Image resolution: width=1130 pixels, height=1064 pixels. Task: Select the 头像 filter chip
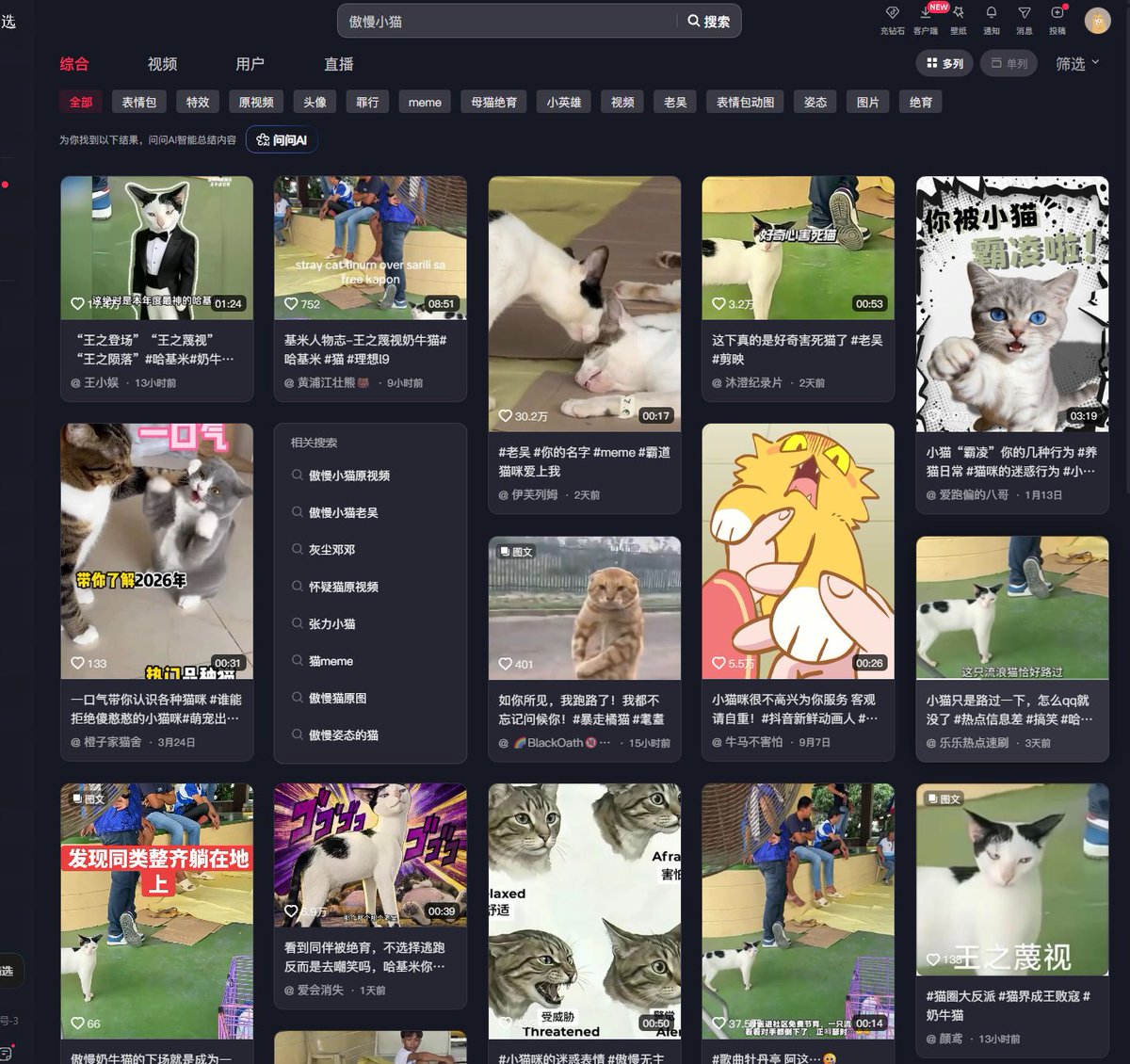click(x=315, y=102)
